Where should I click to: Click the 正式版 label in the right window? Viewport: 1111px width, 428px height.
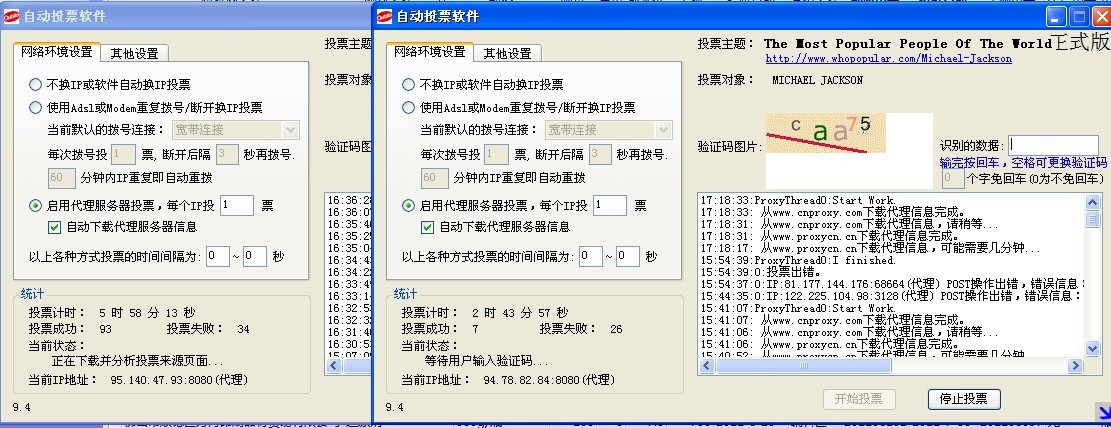coord(1081,42)
